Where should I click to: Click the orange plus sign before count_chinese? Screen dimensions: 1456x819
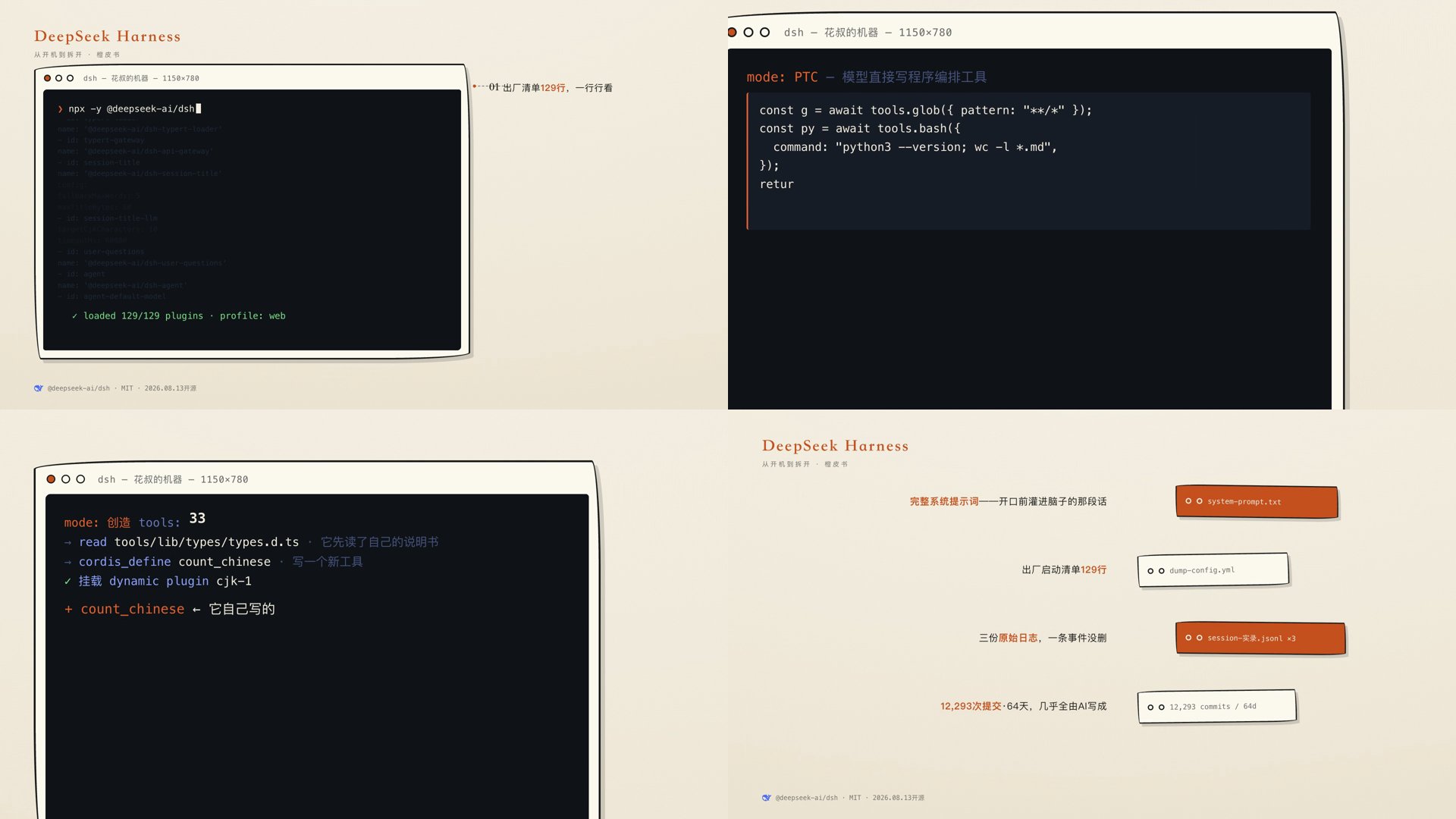68,610
